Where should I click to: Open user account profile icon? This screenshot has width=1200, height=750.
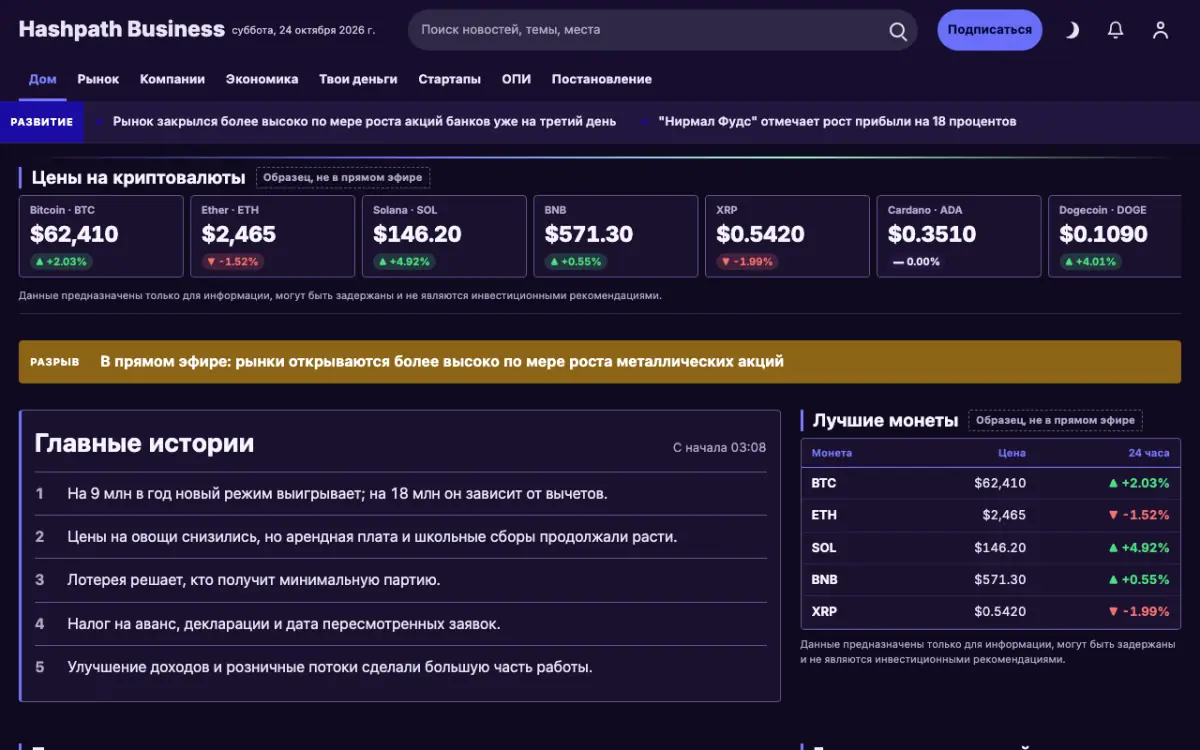point(1160,30)
